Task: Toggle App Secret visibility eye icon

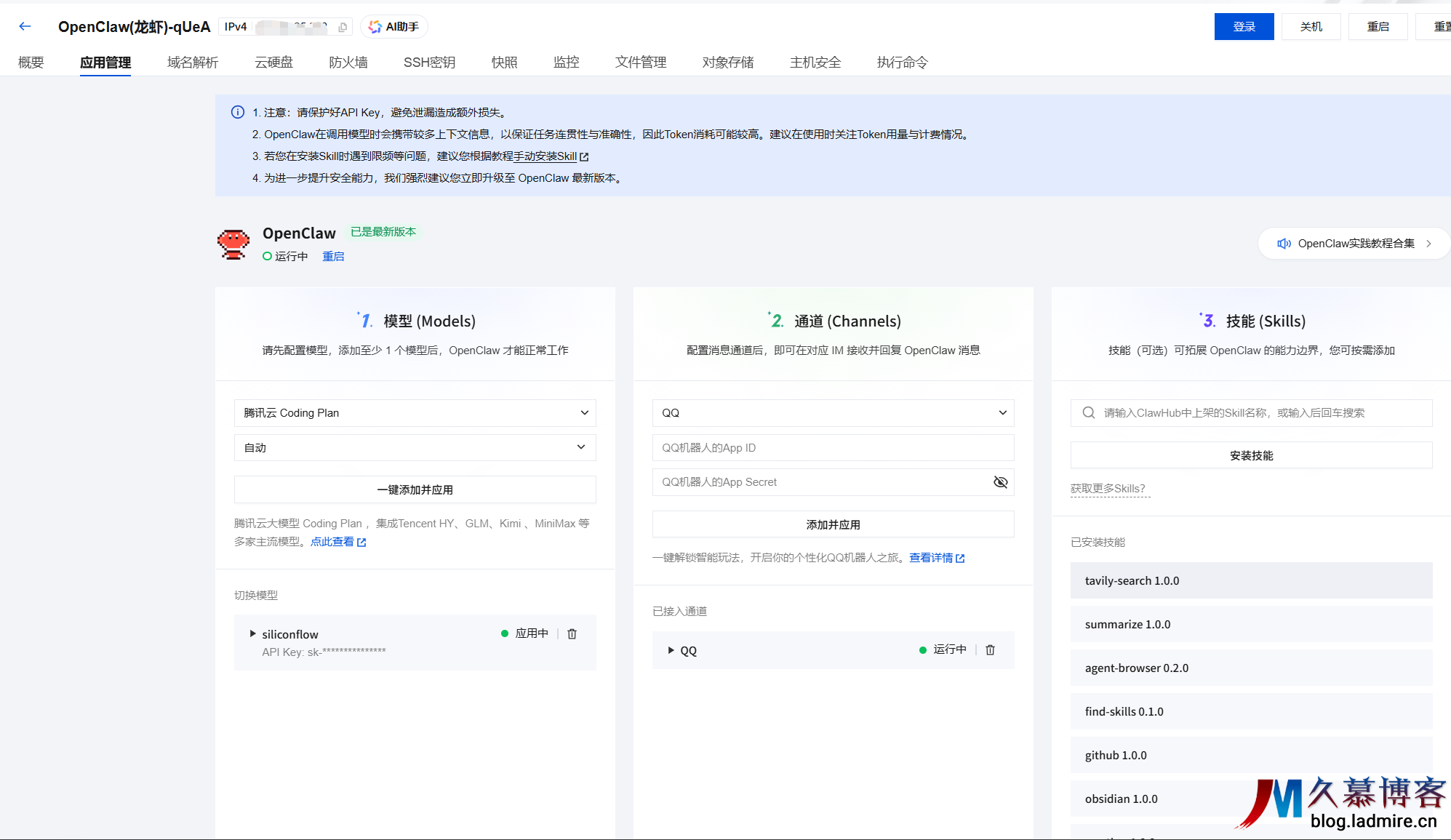Action: tap(1000, 482)
